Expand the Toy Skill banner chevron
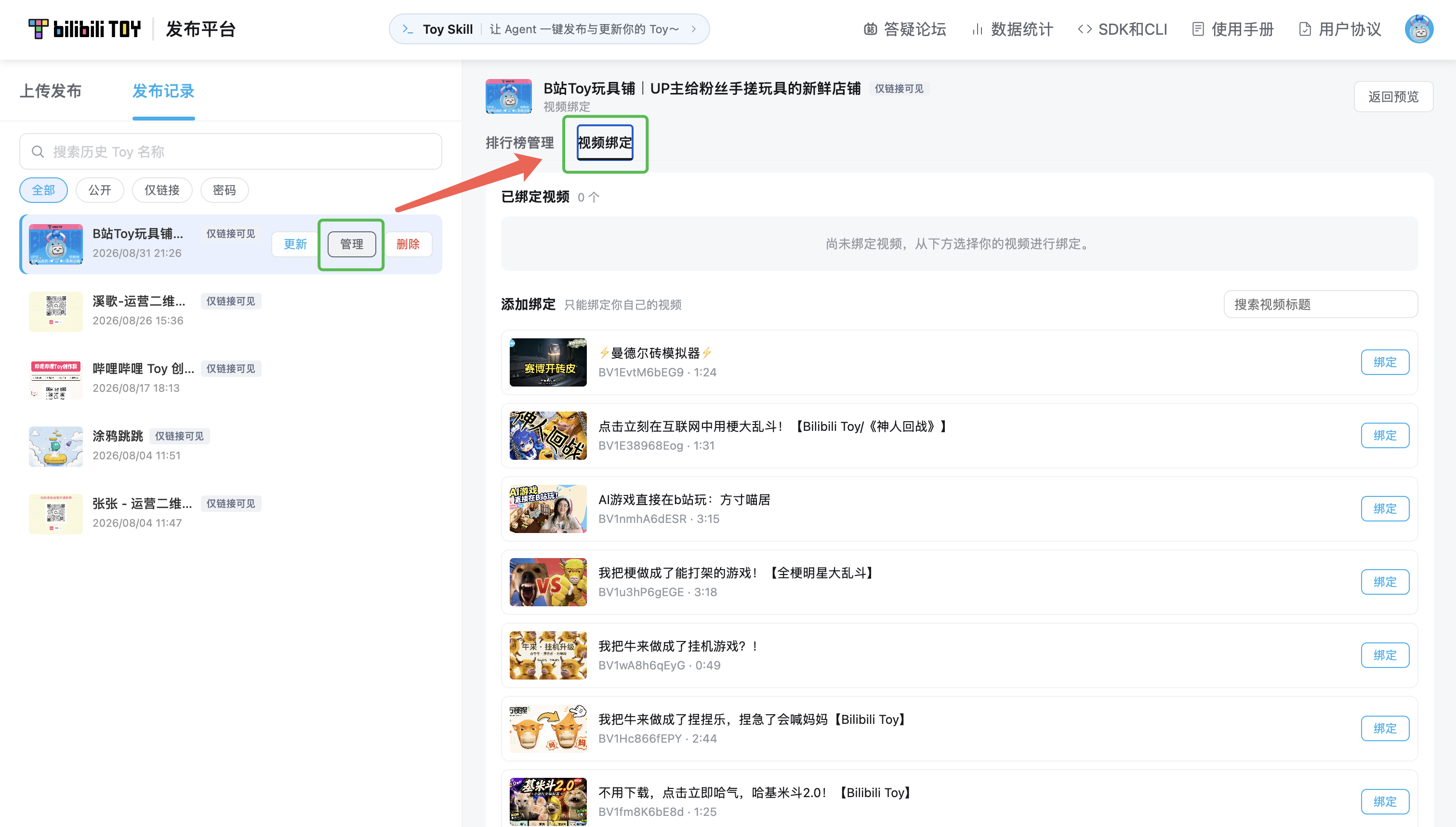The height and width of the screenshot is (827, 1456). 694,29
